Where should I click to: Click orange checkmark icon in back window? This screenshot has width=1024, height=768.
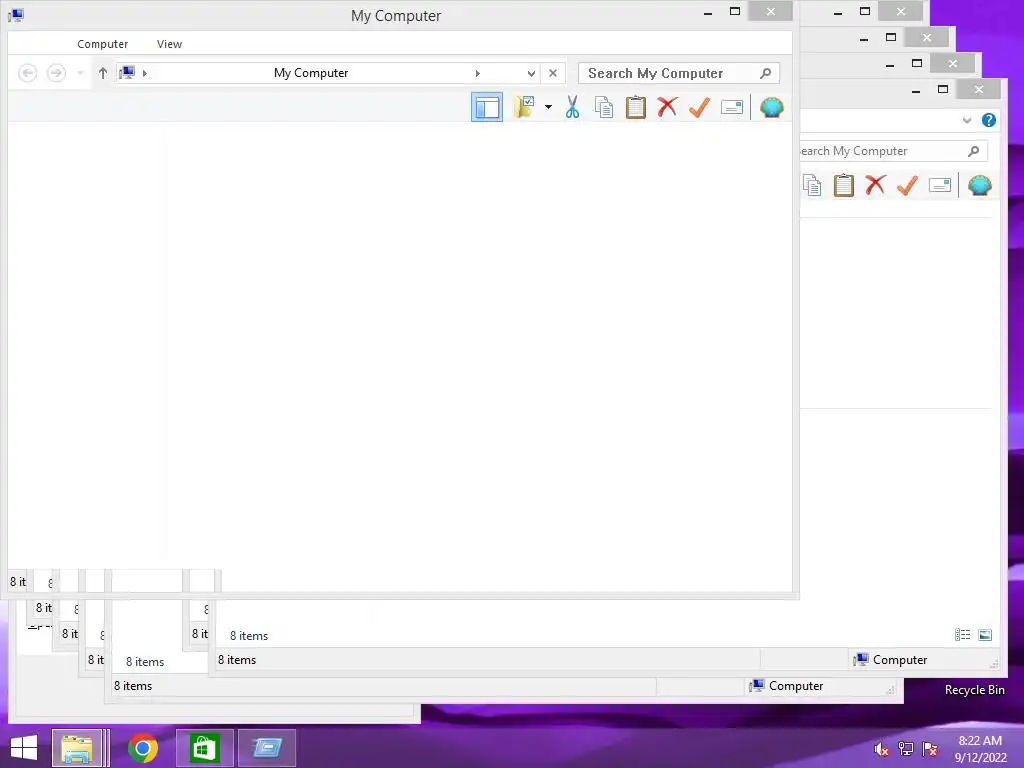[907, 185]
